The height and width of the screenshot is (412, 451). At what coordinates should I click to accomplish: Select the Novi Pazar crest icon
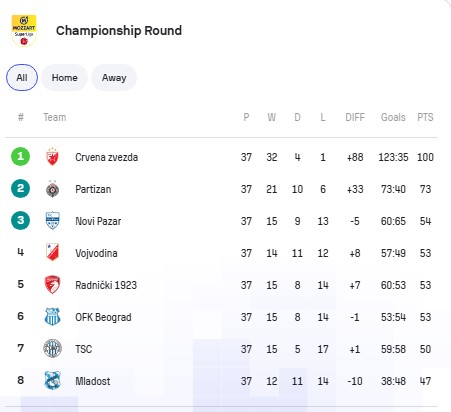click(x=52, y=221)
